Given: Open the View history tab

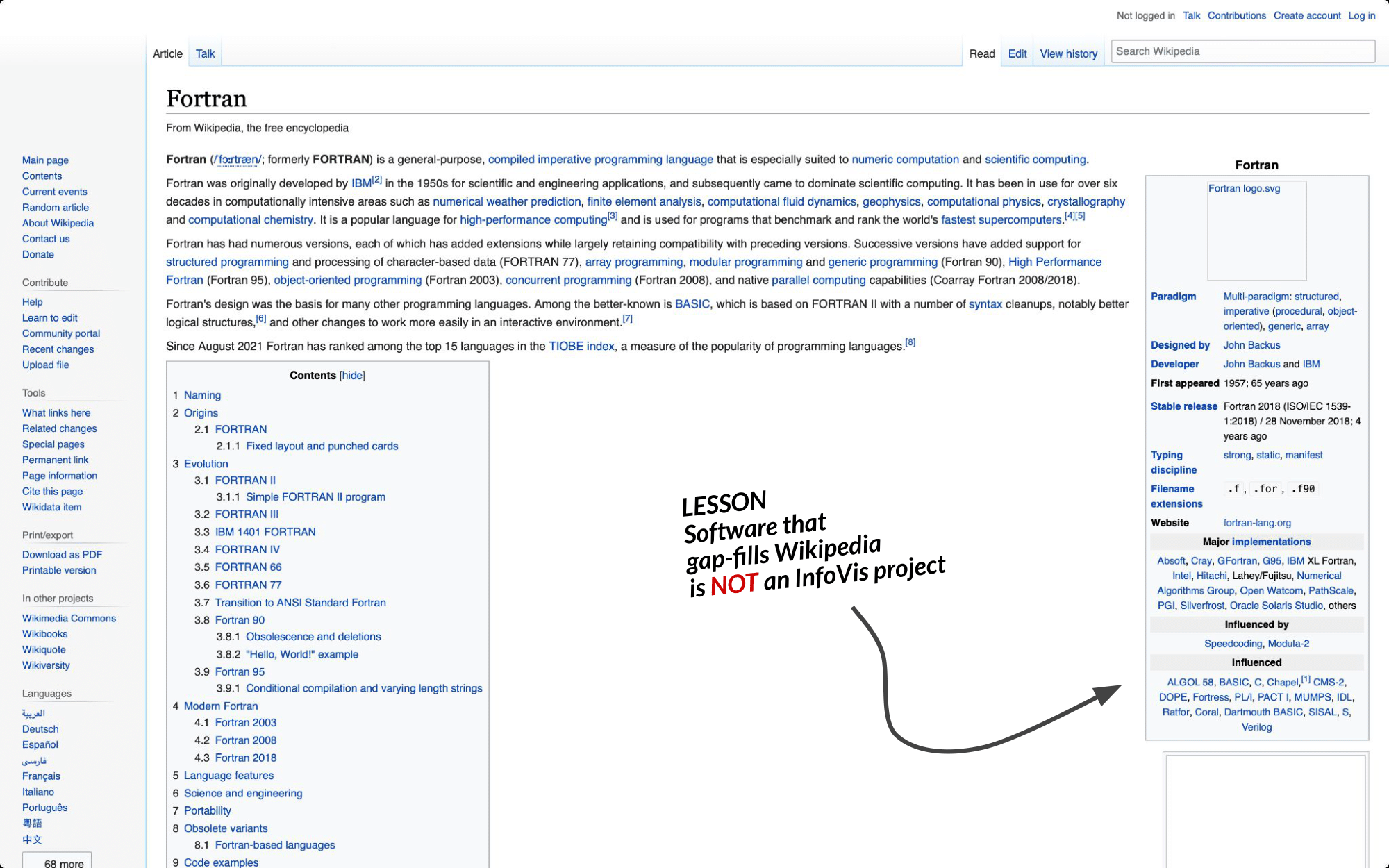Looking at the screenshot, I should (1068, 53).
